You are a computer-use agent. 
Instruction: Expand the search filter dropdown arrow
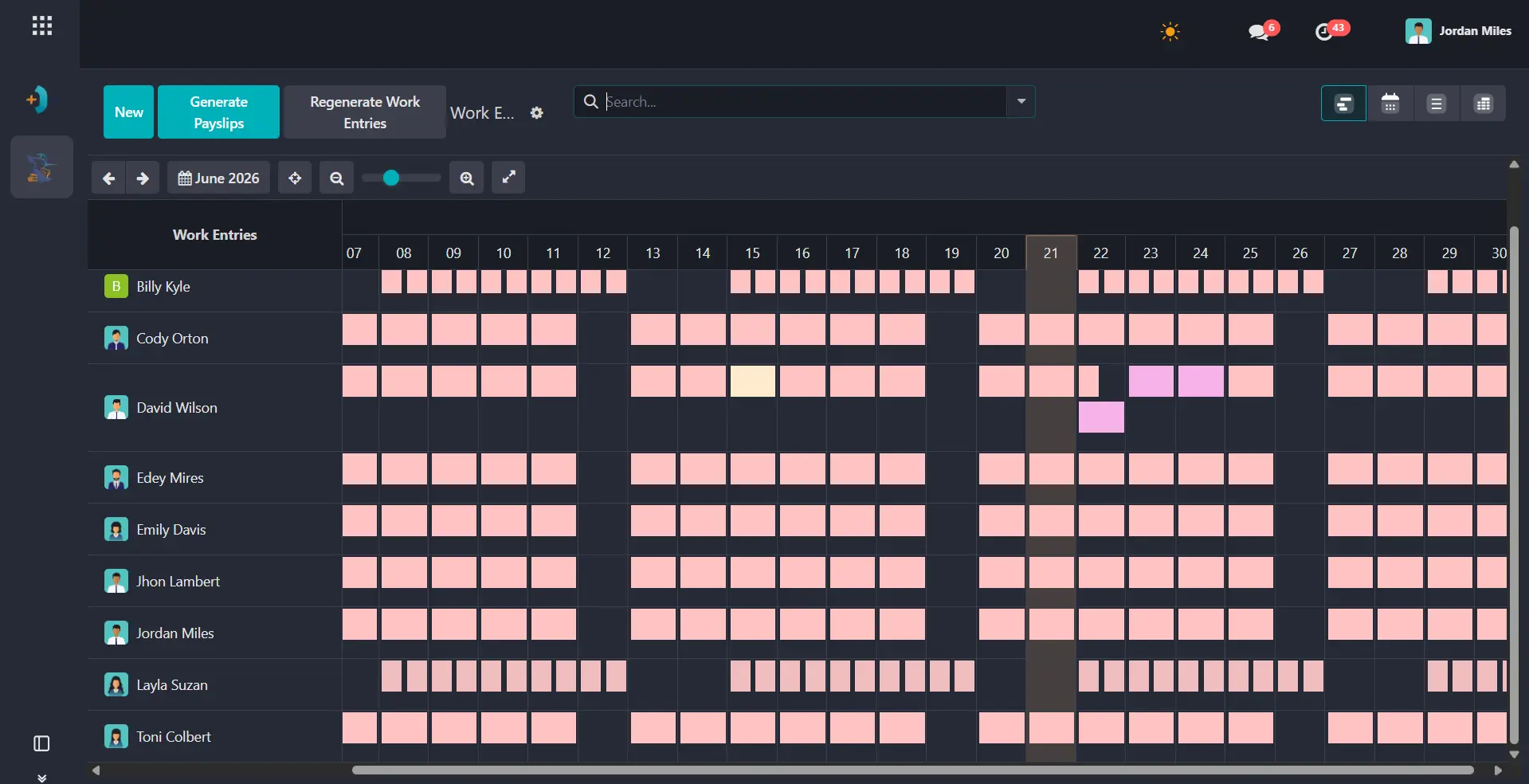(1021, 102)
